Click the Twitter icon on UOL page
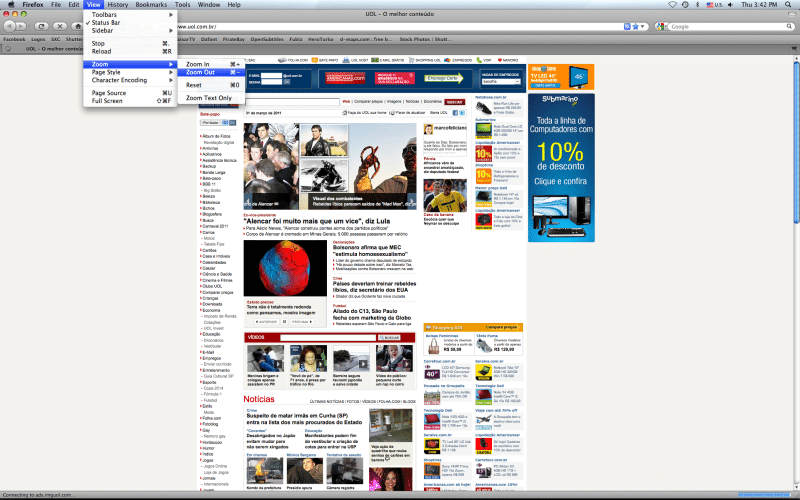This screenshot has height=500, width=800. tap(462, 113)
